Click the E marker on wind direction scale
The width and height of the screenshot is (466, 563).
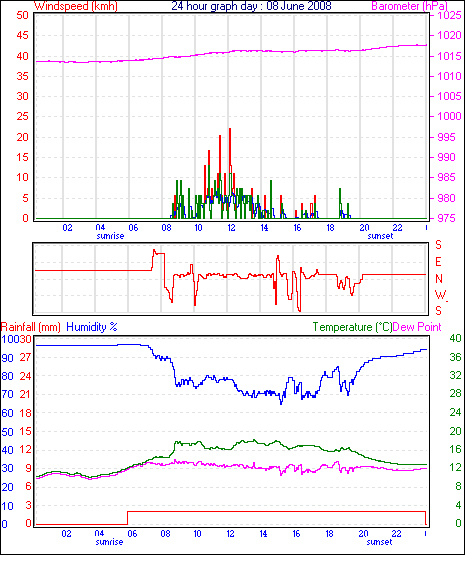click(x=438, y=262)
